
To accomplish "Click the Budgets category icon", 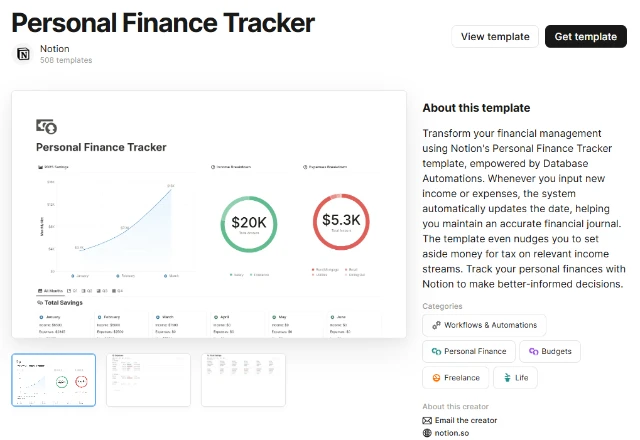I will click(533, 351).
